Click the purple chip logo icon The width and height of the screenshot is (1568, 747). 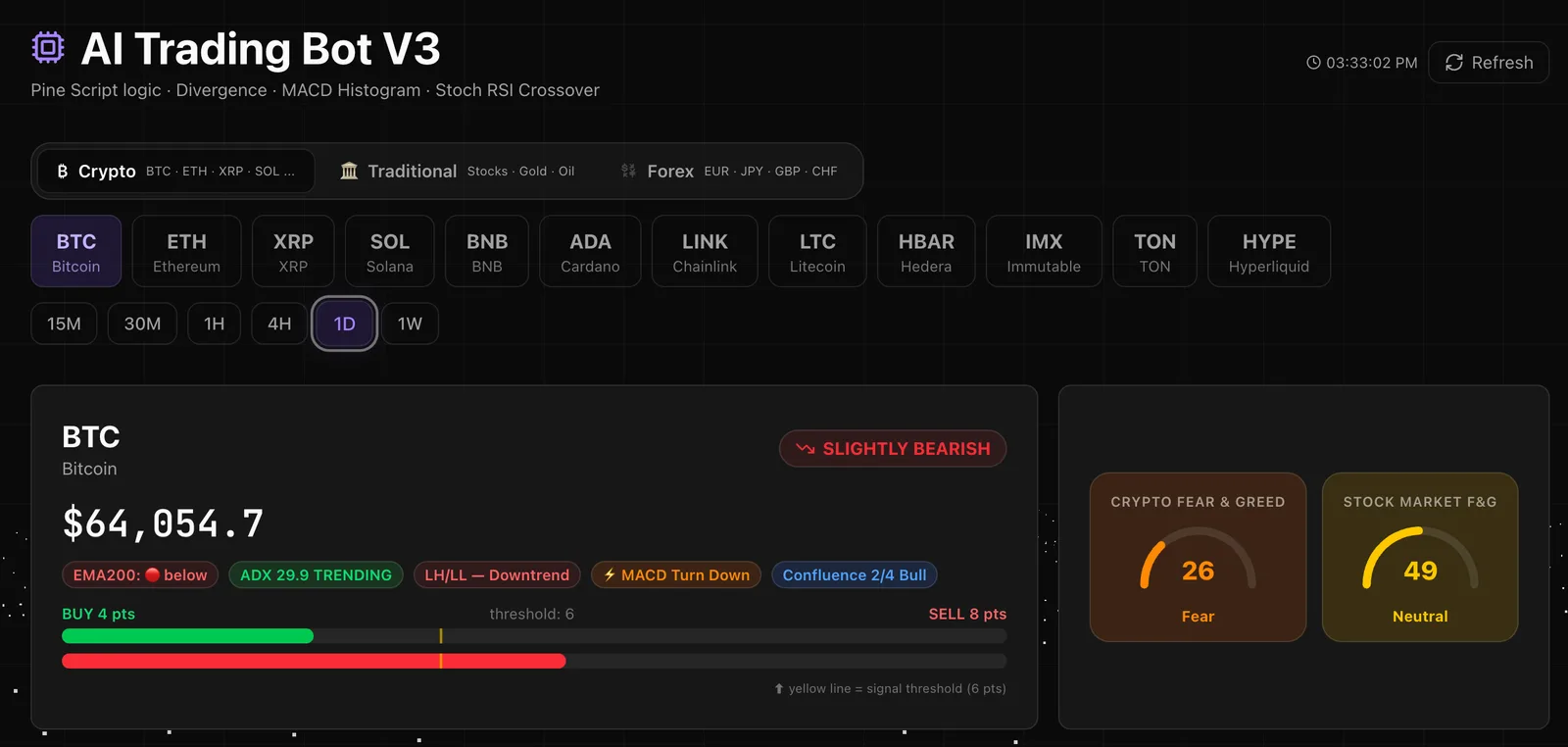[47, 47]
